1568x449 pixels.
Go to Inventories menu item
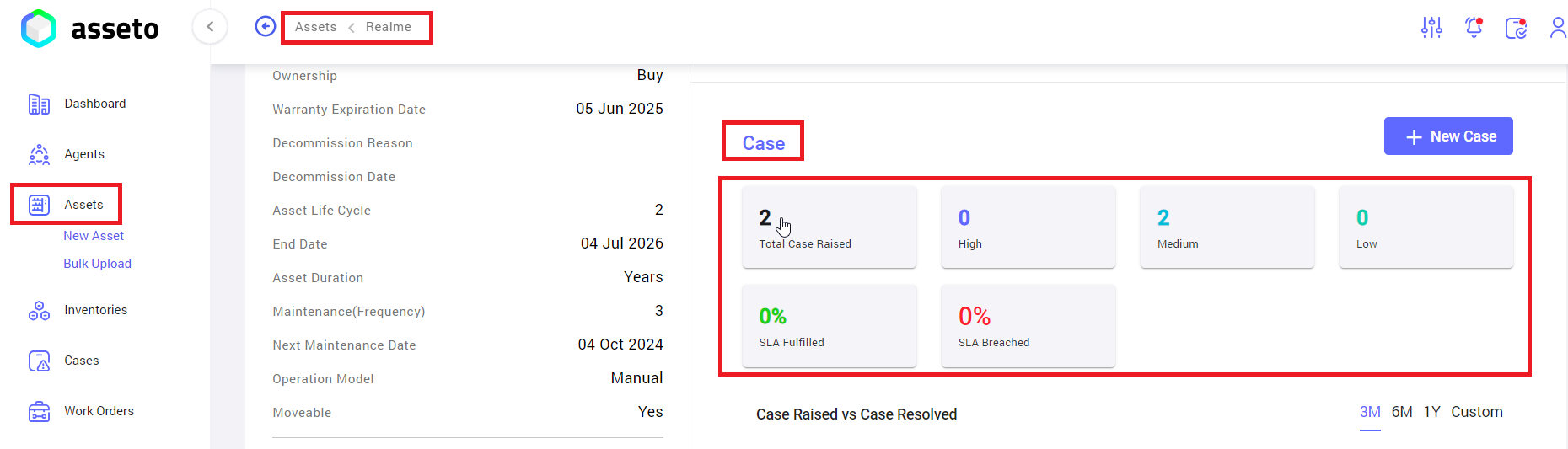(x=96, y=310)
